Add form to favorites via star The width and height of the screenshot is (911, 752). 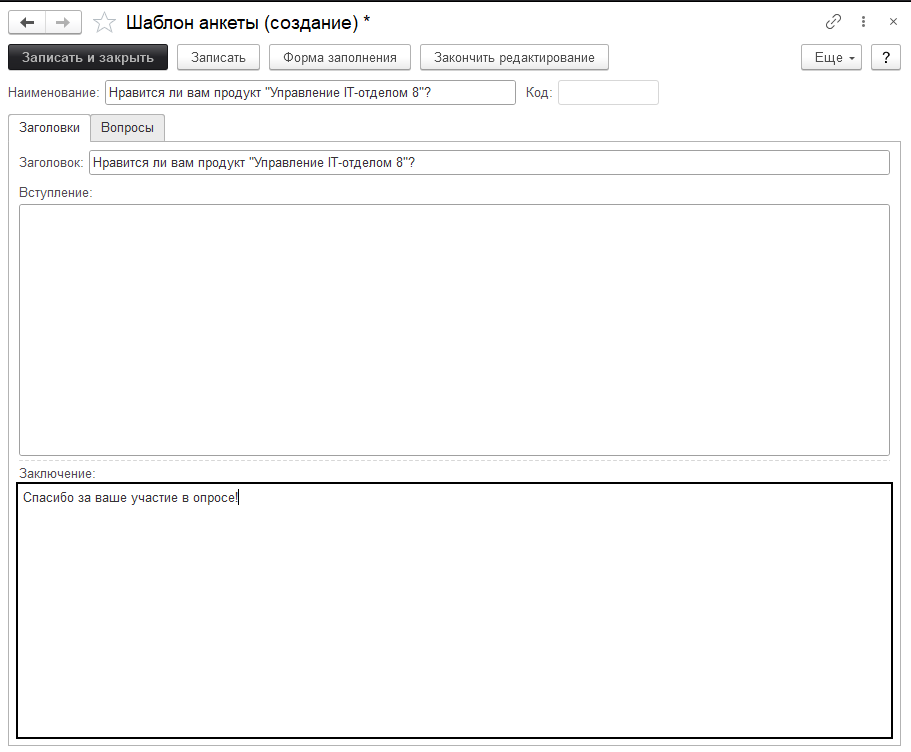[104, 22]
